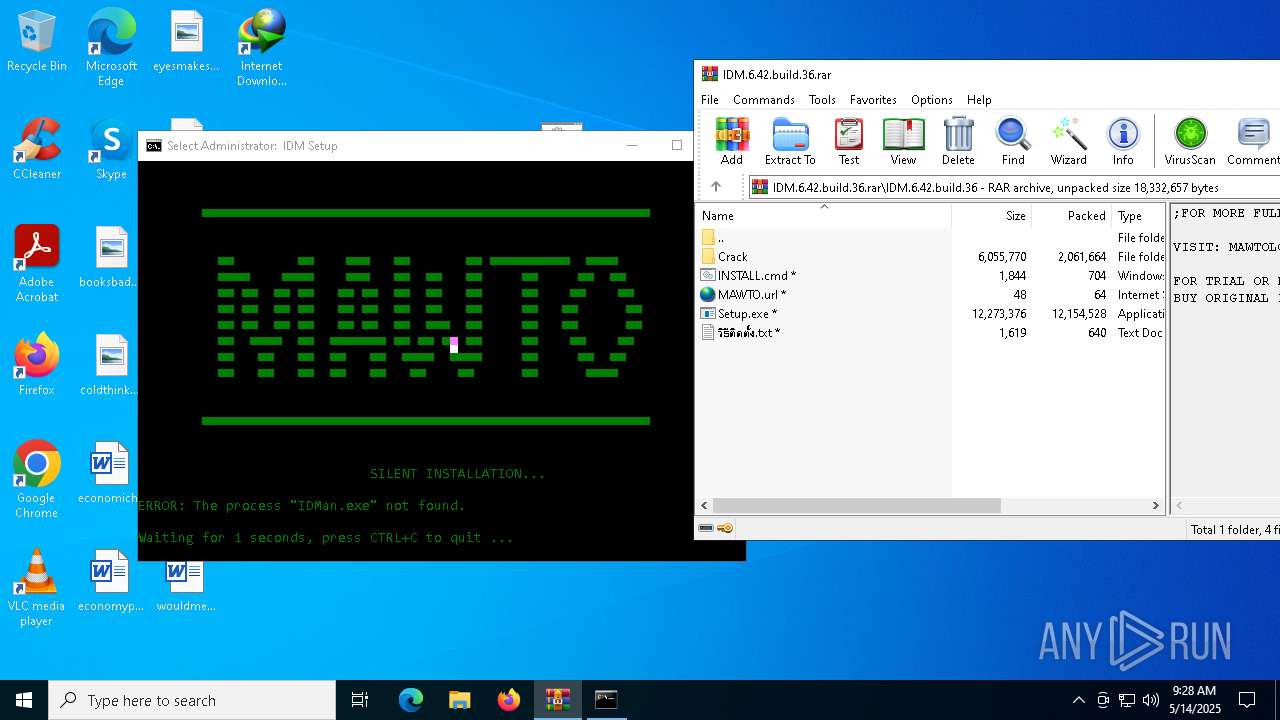
Task: Open Google Chrome desktop shortcut
Action: pyautogui.click(x=37, y=479)
